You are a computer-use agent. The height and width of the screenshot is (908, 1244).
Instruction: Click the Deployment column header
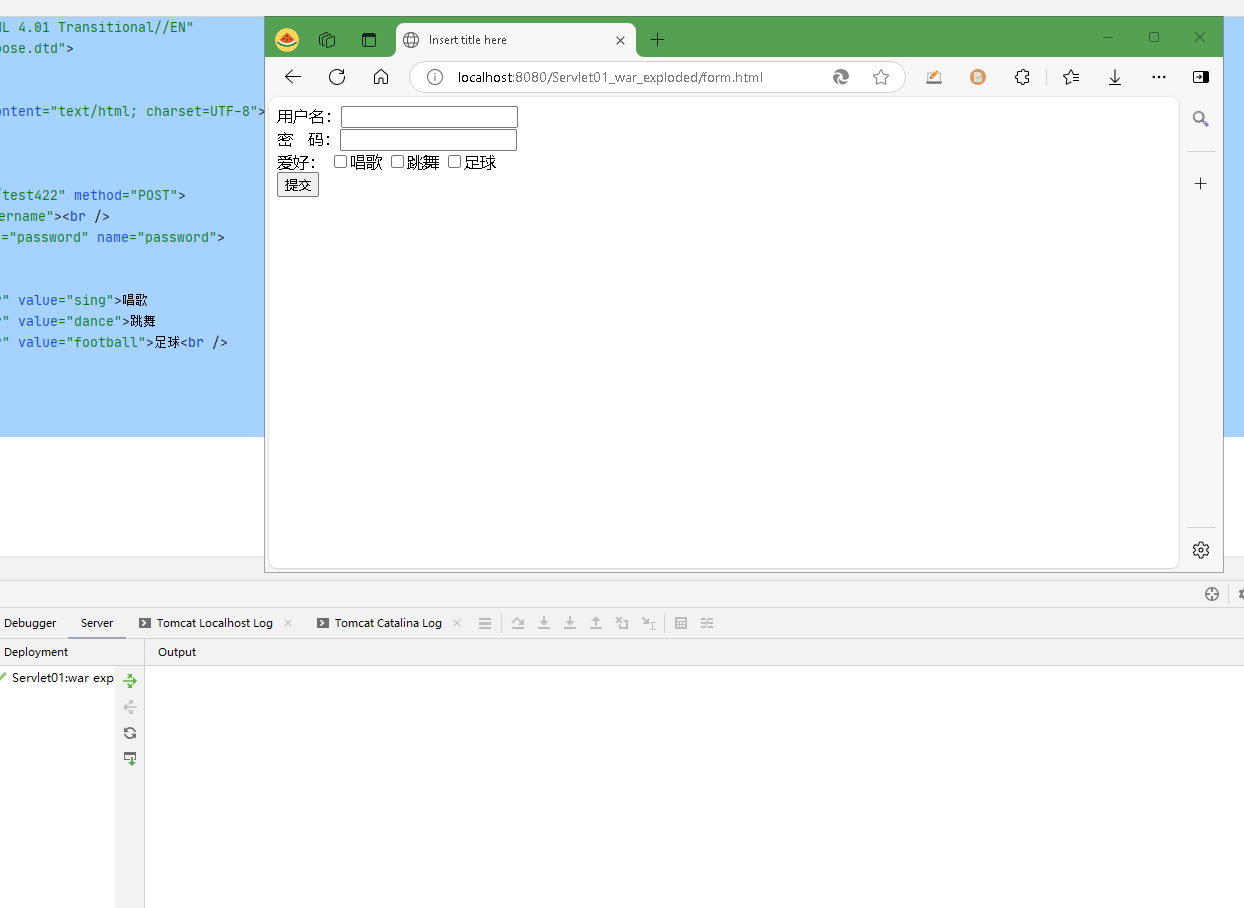pos(36,652)
